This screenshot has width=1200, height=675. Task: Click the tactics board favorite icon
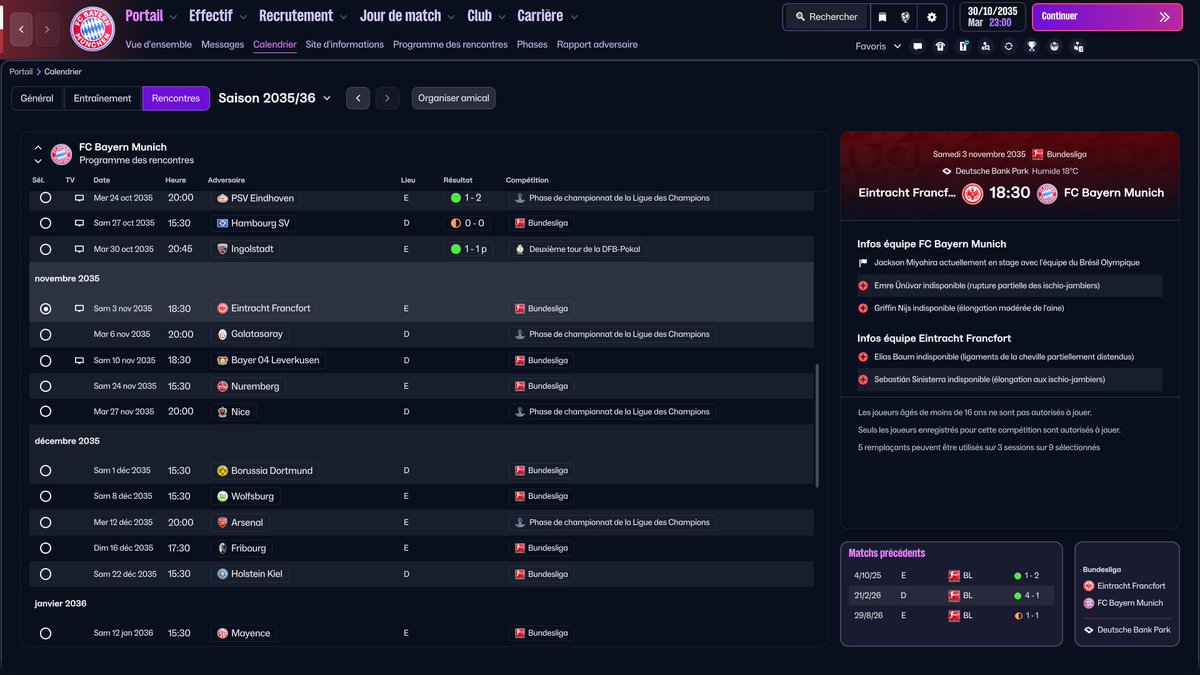click(x=963, y=46)
